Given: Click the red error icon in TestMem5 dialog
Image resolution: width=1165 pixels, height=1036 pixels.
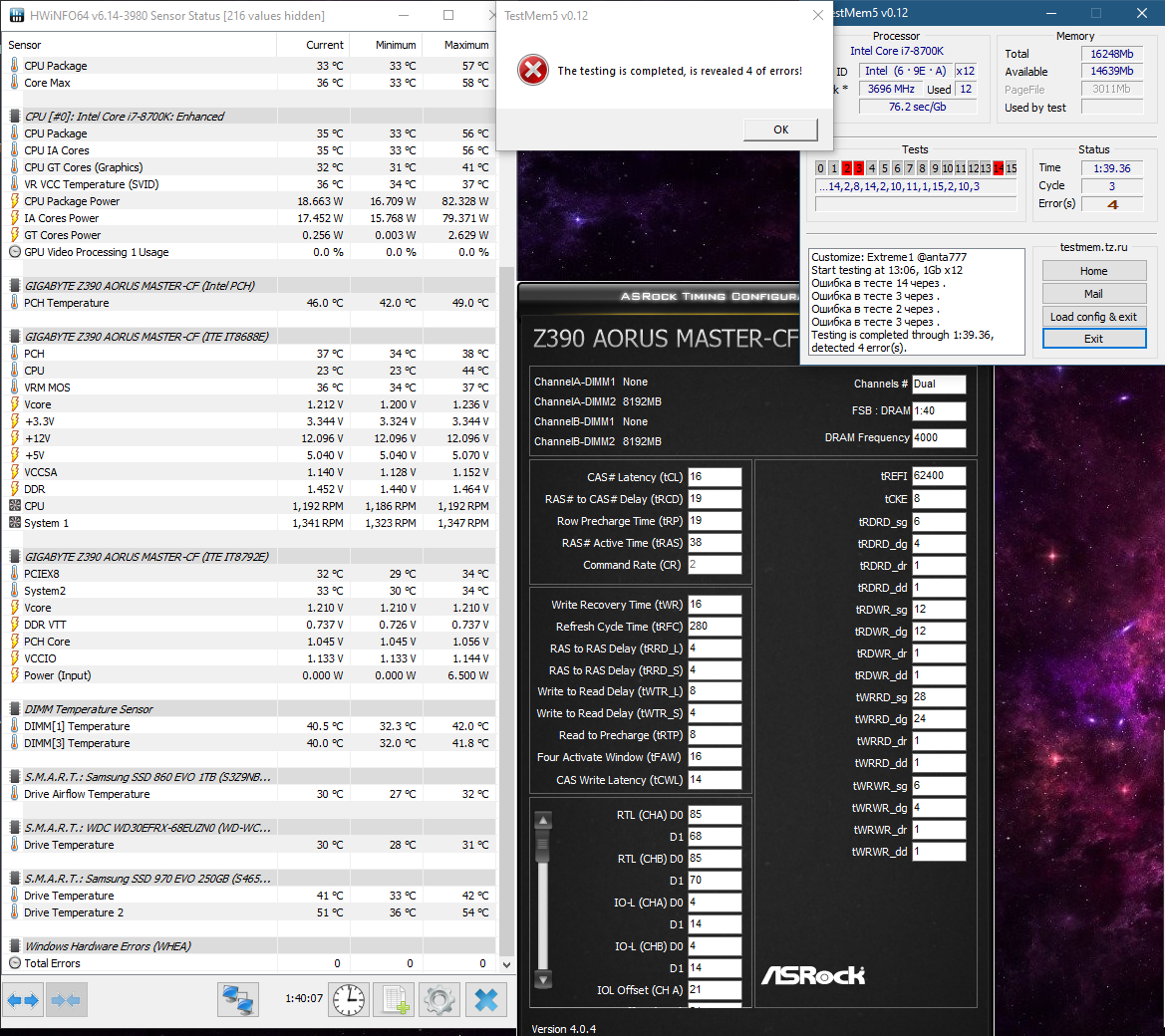Looking at the screenshot, I should click(x=533, y=71).
